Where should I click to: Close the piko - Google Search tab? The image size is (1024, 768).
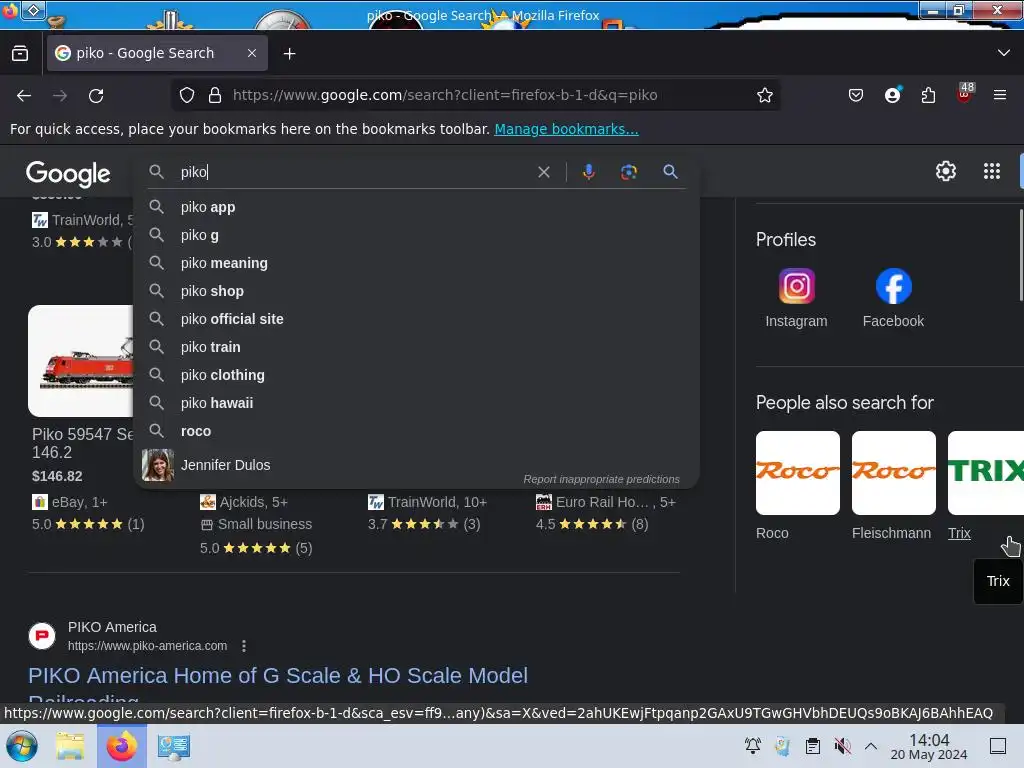tap(251, 53)
